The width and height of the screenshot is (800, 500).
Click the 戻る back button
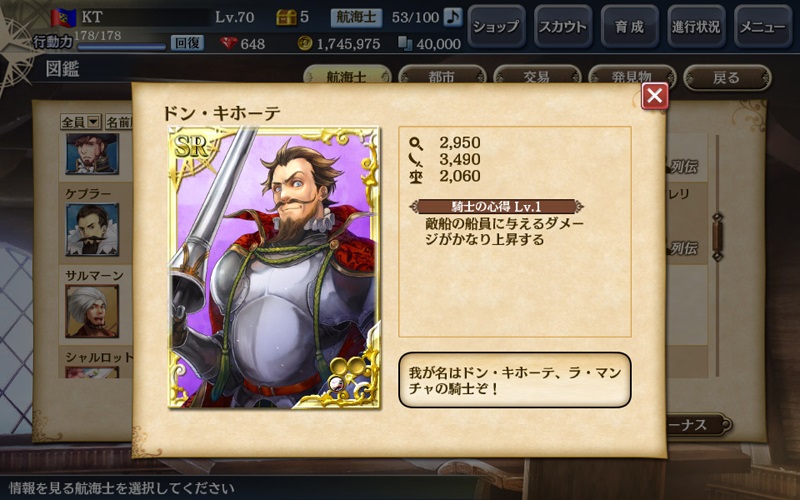727,78
